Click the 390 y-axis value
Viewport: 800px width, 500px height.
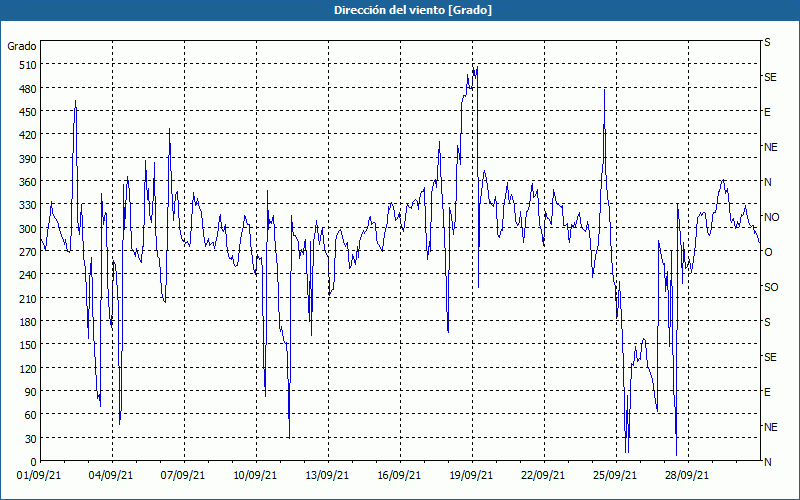click(x=27, y=158)
